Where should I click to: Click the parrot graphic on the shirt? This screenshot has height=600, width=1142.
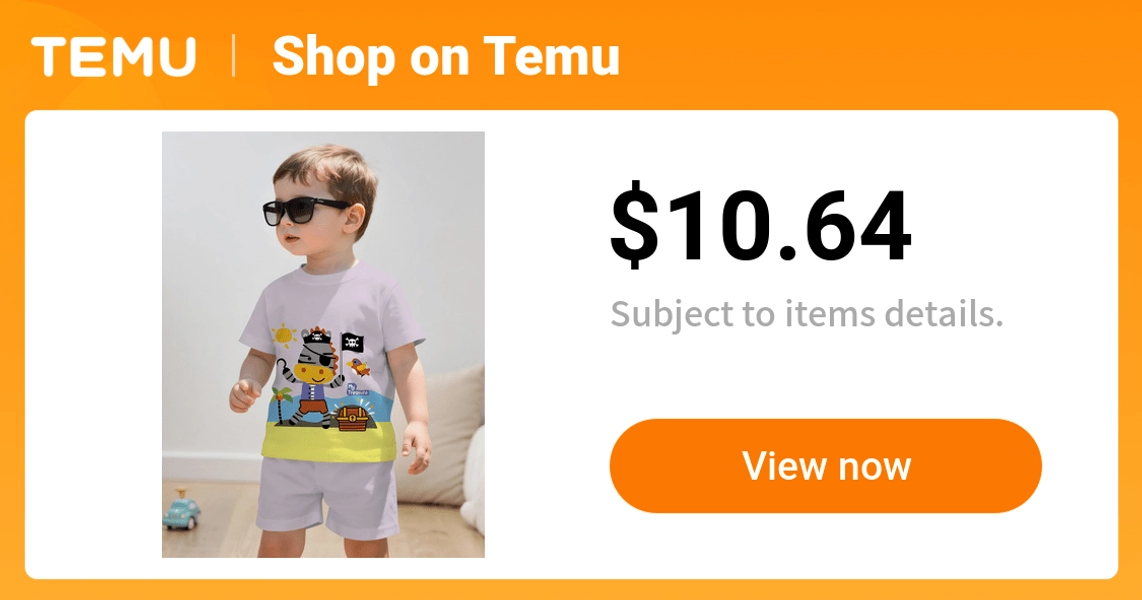(358, 366)
